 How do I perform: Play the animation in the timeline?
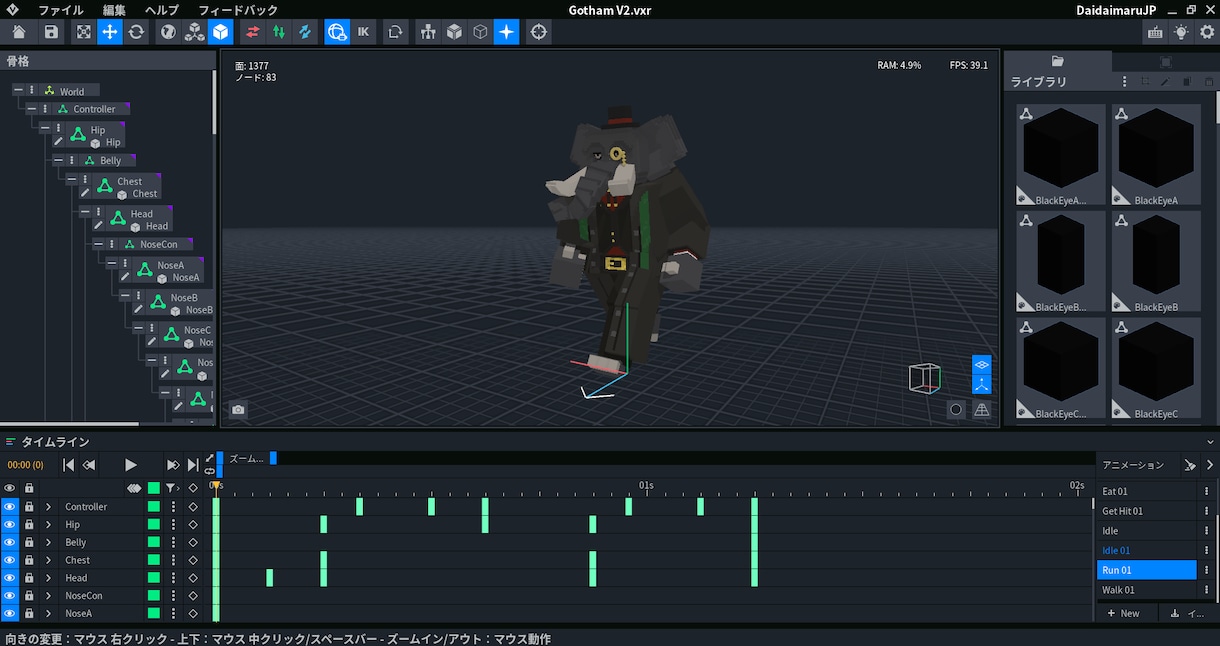tap(130, 465)
